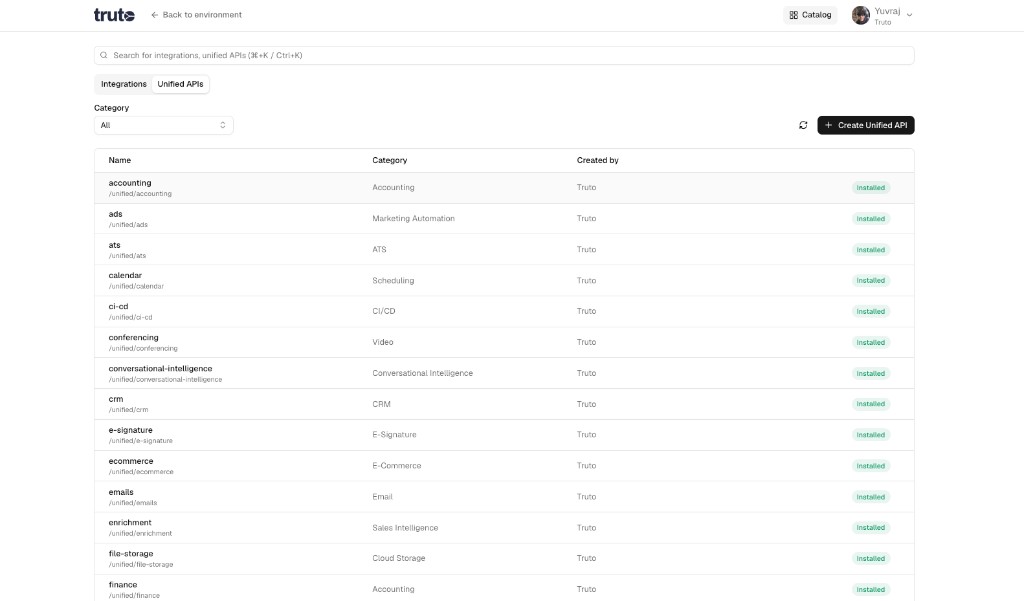This screenshot has height=601, width=1024.
Task: Click /unified/ats path text
Action: (x=127, y=256)
